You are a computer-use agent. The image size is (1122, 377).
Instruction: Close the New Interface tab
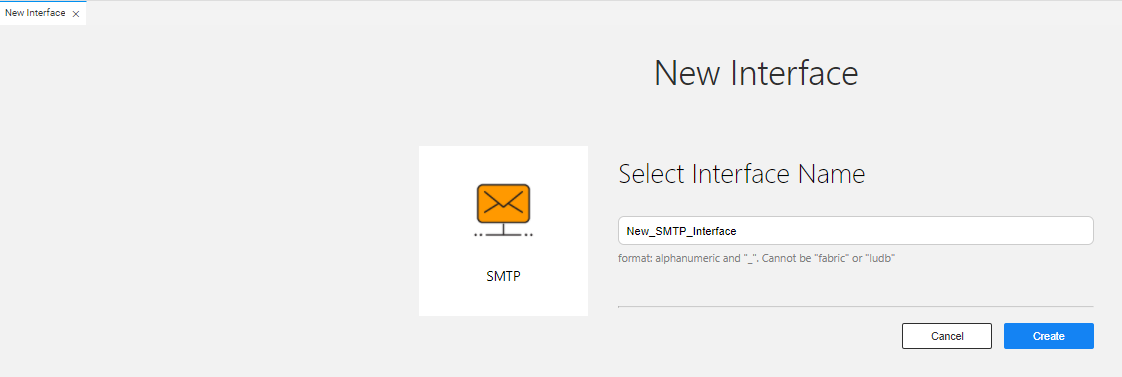point(76,14)
